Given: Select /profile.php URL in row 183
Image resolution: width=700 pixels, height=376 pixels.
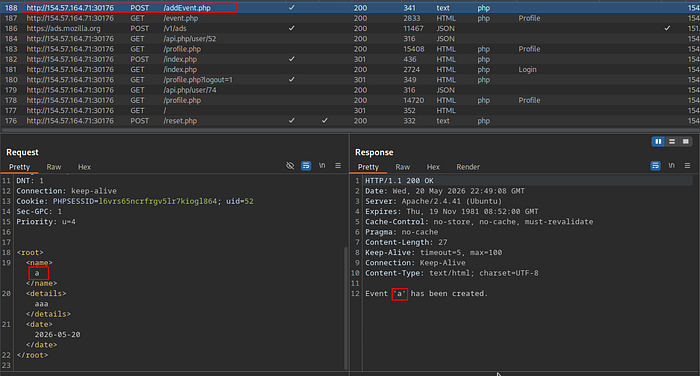Looking at the screenshot, I should pyautogui.click(x=182, y=49).
